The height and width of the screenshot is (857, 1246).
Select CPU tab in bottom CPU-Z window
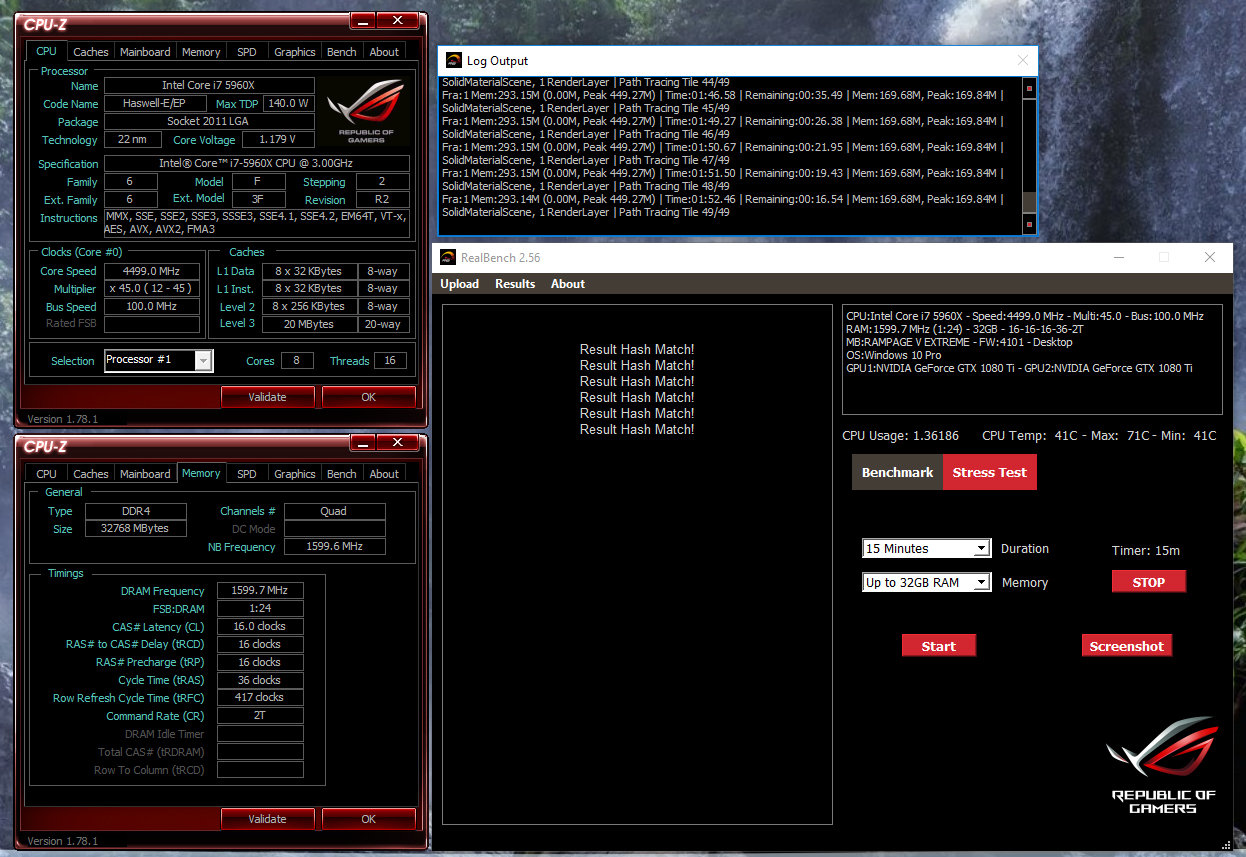coord(47,474)
